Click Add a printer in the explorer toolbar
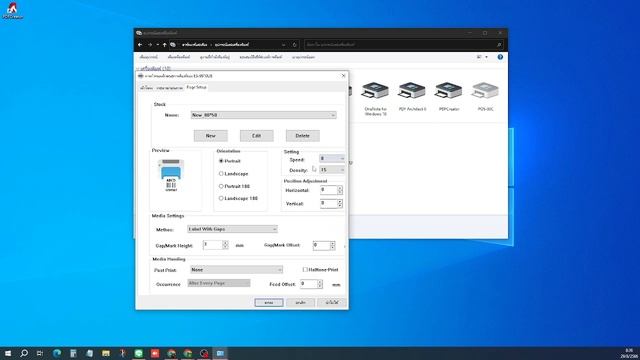The image size is (640, 360). (x=179, y=57)
